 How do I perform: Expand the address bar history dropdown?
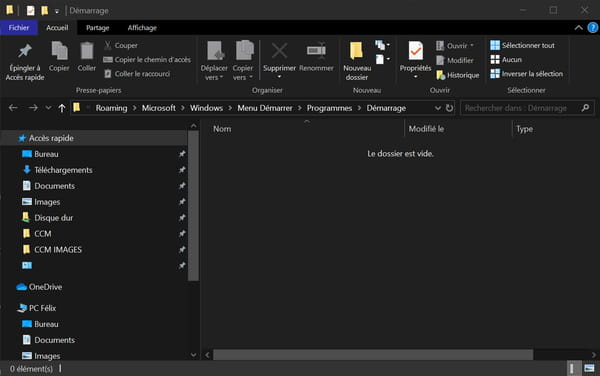click(x=438, y=108)
